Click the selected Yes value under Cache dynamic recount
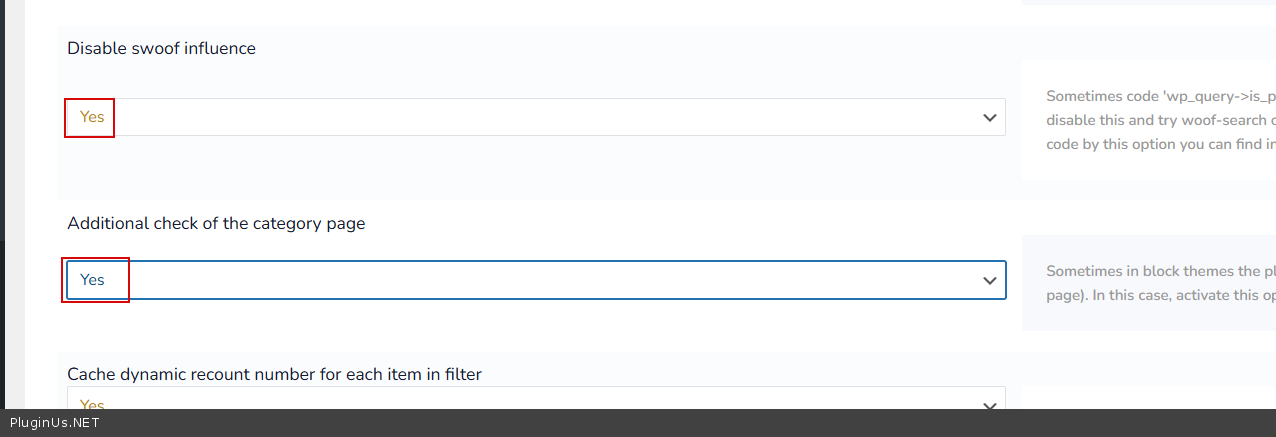This screenshot has width=1276, height=437. tap(92, 402)
